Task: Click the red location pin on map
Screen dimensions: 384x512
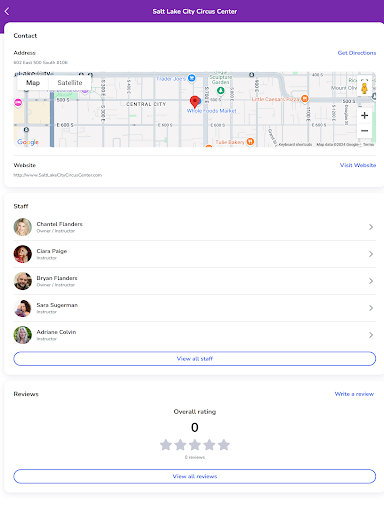Action: [x=195, y=101]
